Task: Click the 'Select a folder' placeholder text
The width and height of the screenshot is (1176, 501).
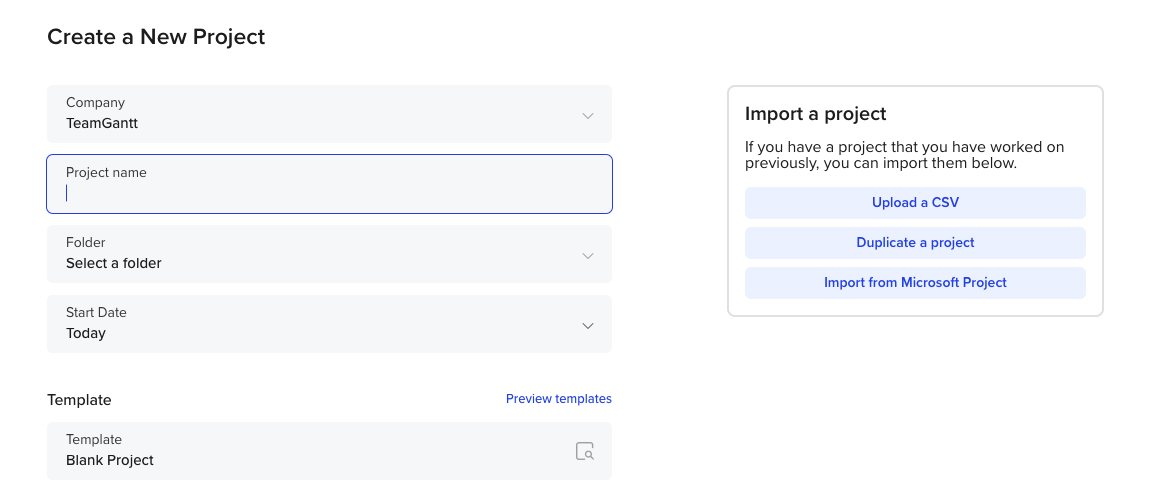Action: tap(114, 264)
